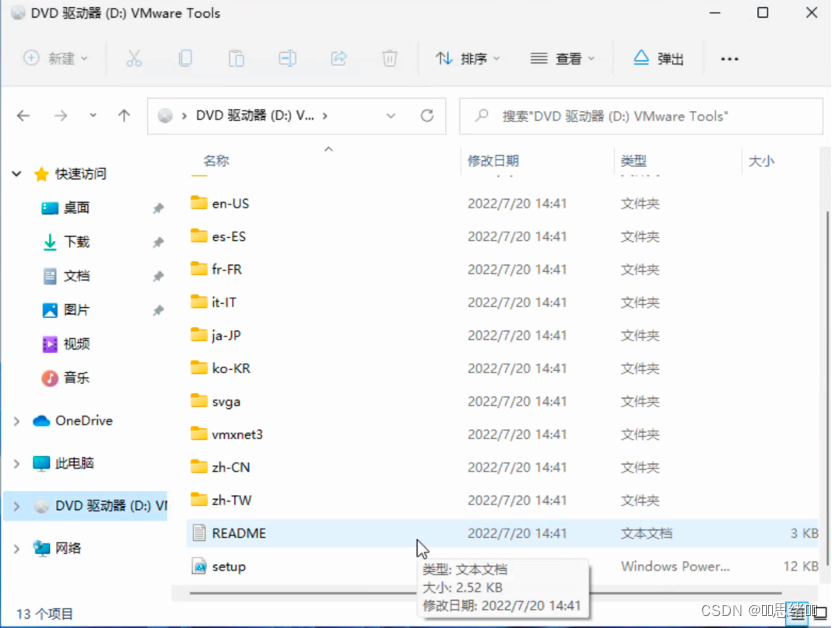Click the Share icon in toolbar

[x=339, y=58]
